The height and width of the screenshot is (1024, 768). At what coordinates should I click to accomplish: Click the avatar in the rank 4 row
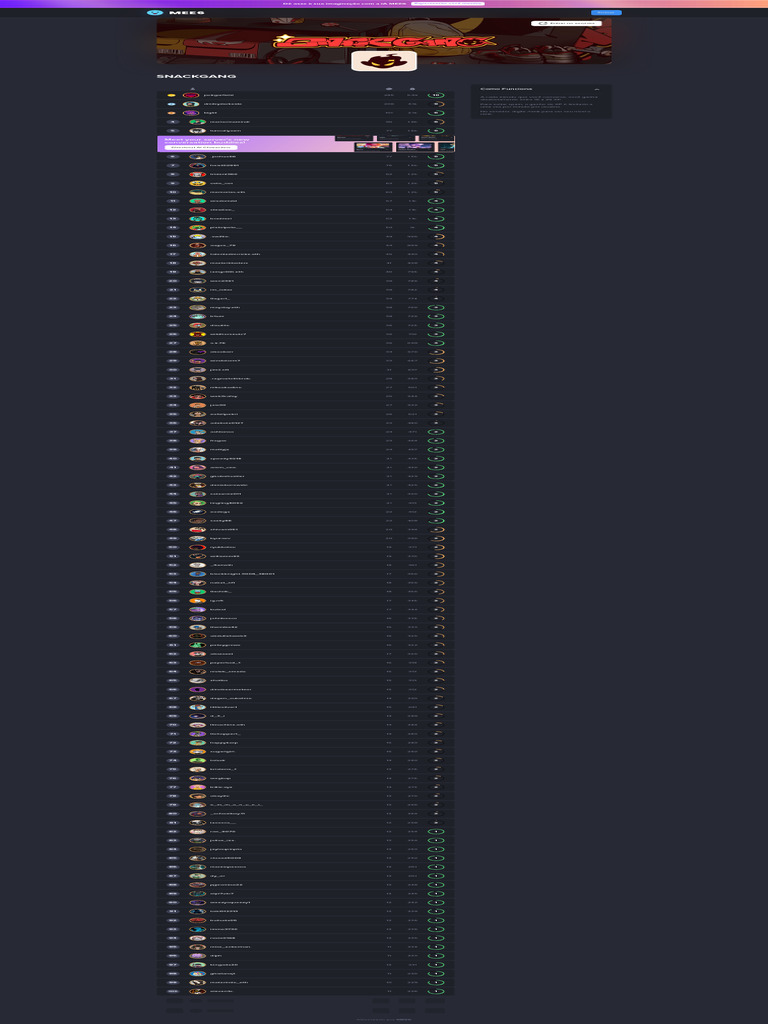pos(197,121)
